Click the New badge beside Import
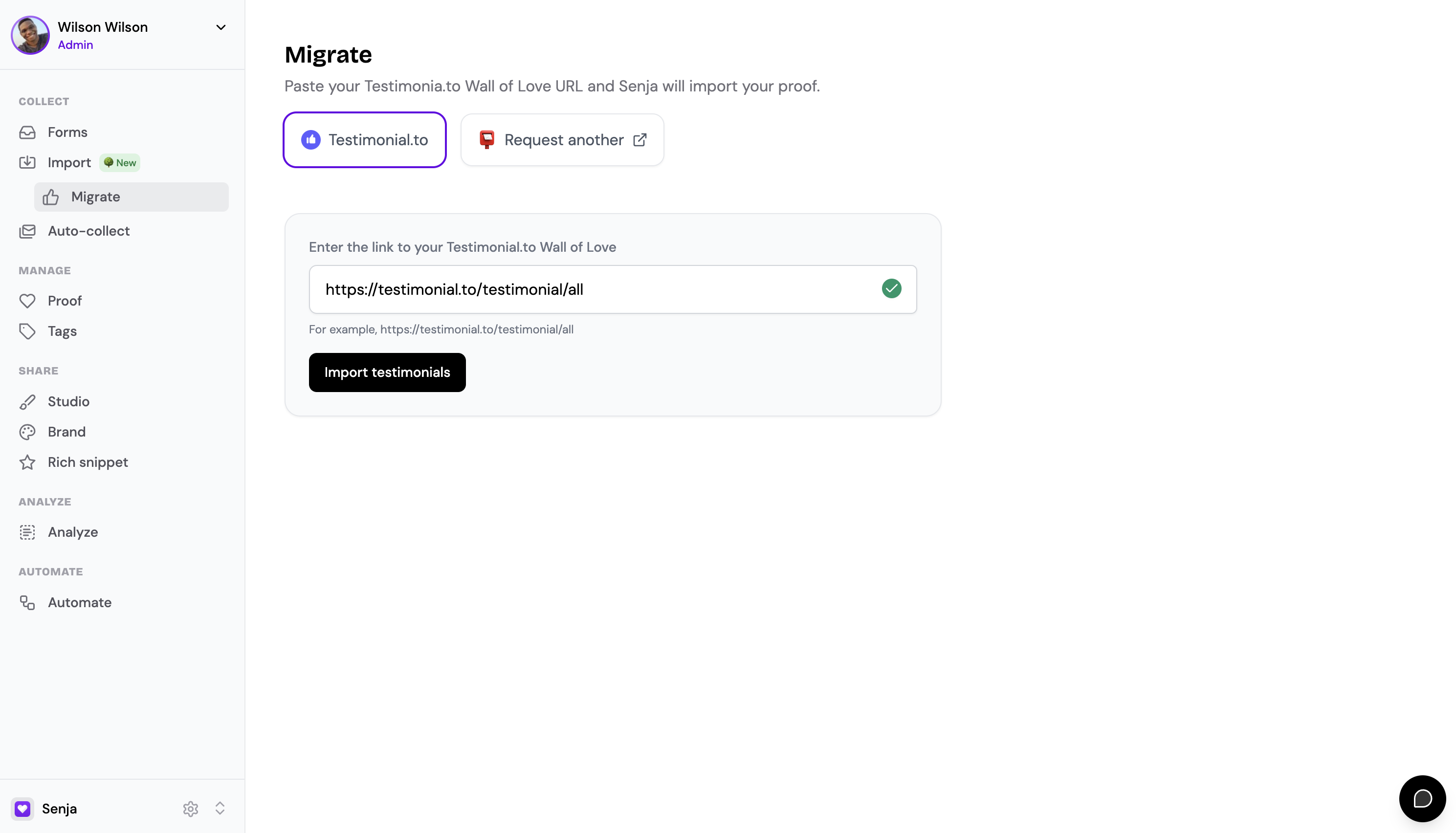 tap(120, 162)
